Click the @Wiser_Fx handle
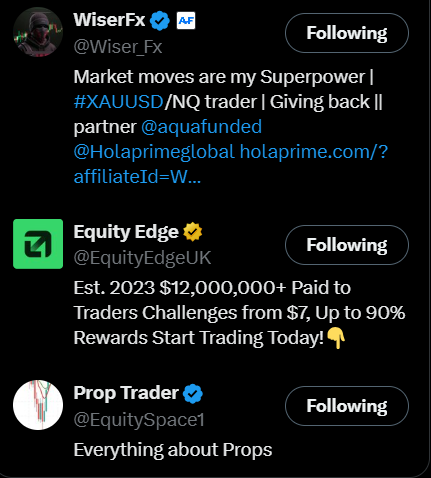Viewport: 431px width, 478px height. 118,47
